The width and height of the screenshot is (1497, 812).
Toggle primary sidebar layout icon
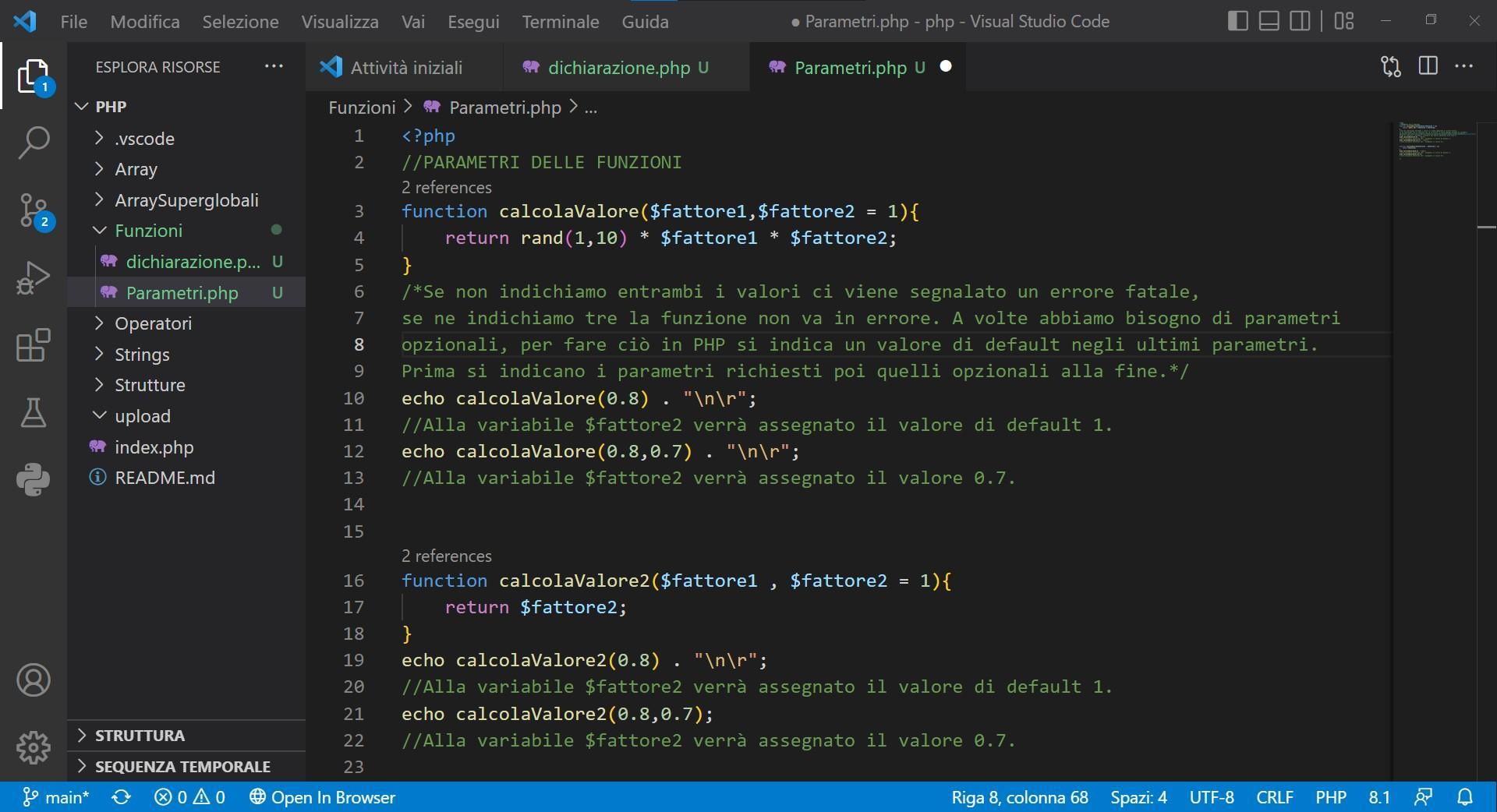coord(1237,21)
